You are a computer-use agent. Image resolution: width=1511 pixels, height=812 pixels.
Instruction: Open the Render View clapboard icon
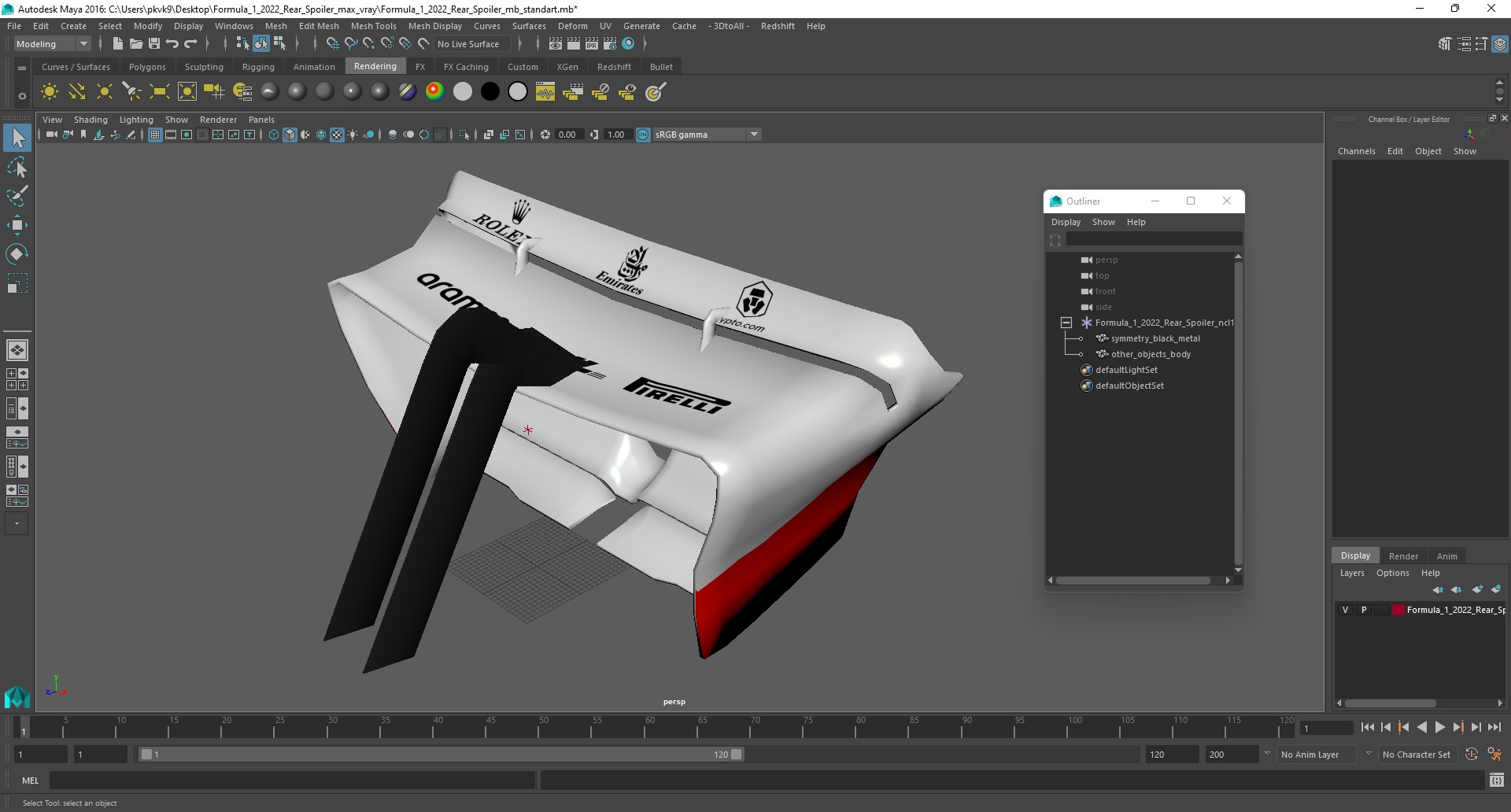pyautogui.click(x=556, y=44)
